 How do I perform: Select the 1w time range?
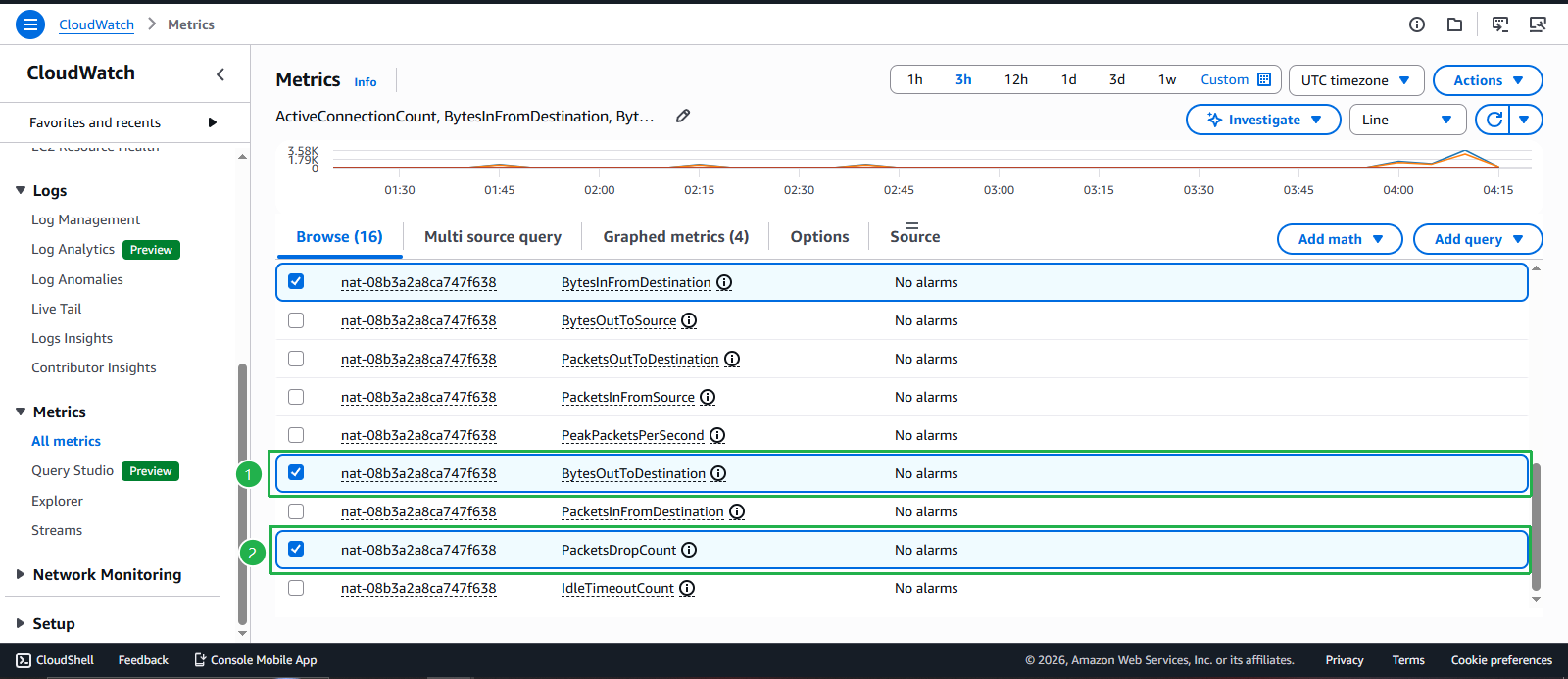click(x=1166, y=79)
